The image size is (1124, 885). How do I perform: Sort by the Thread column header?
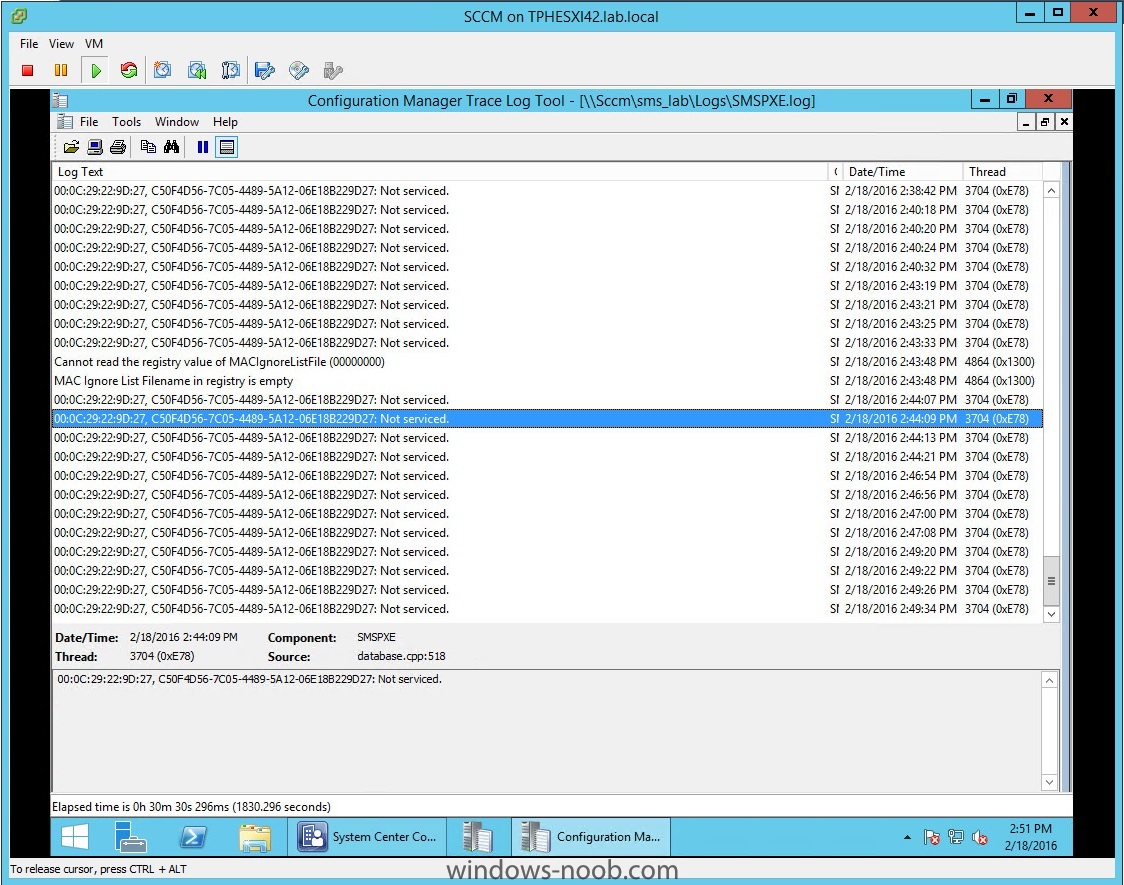pos(1002,172)
